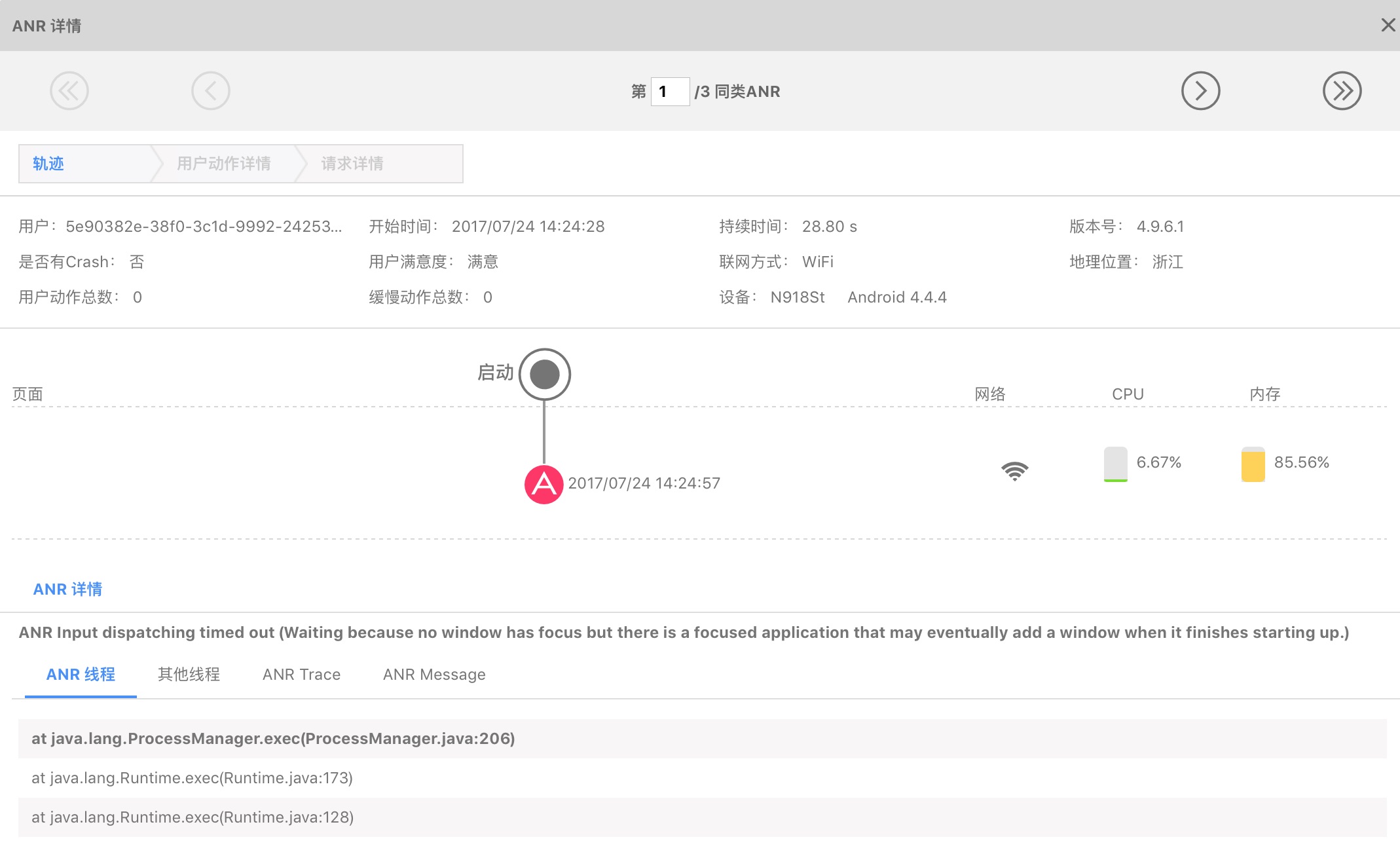Click the 启动 timeline start marker
Screen dimensions: 1400x854
(x=545, y=375)
